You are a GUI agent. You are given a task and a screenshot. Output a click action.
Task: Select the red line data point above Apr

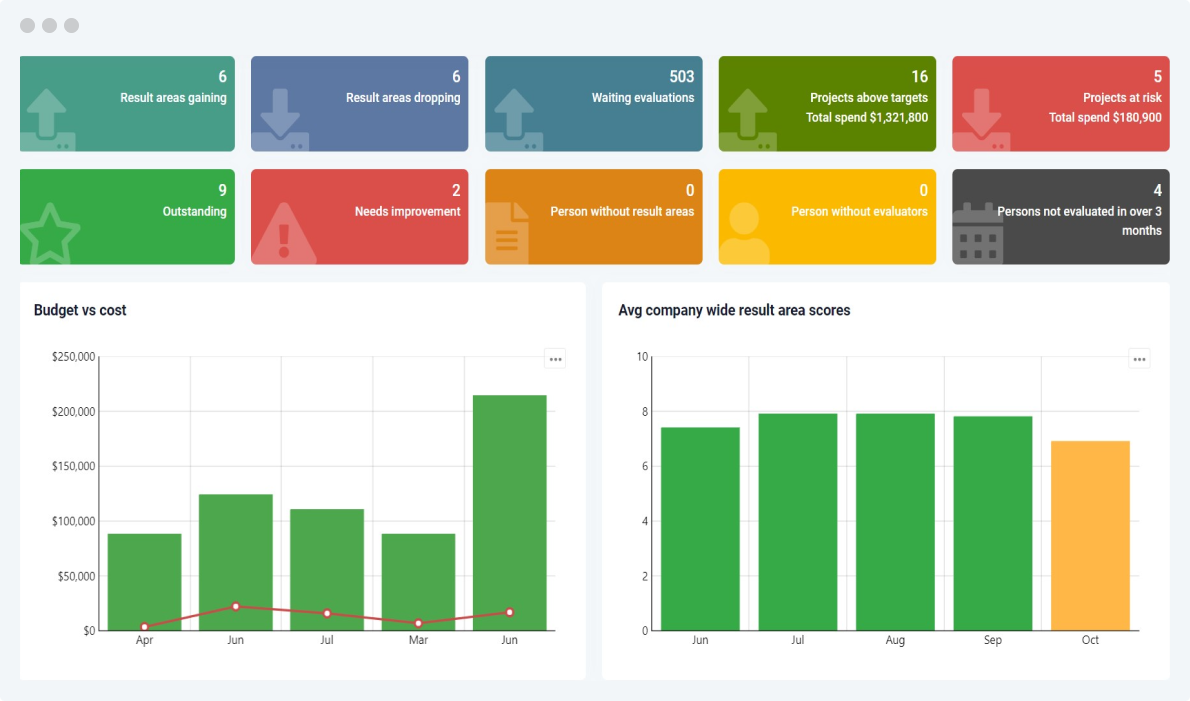(x=144, y=627)
